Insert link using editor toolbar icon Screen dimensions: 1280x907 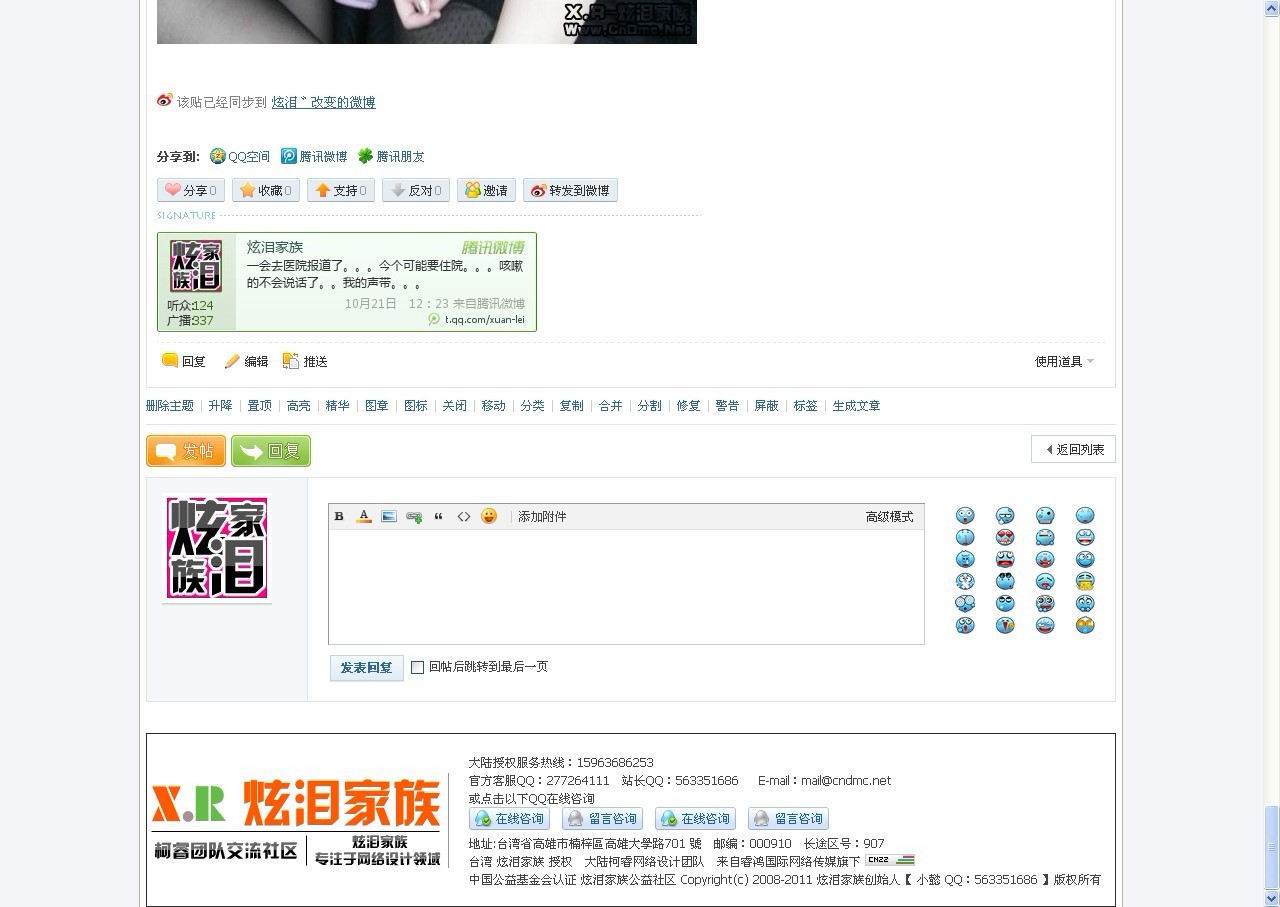414,517
